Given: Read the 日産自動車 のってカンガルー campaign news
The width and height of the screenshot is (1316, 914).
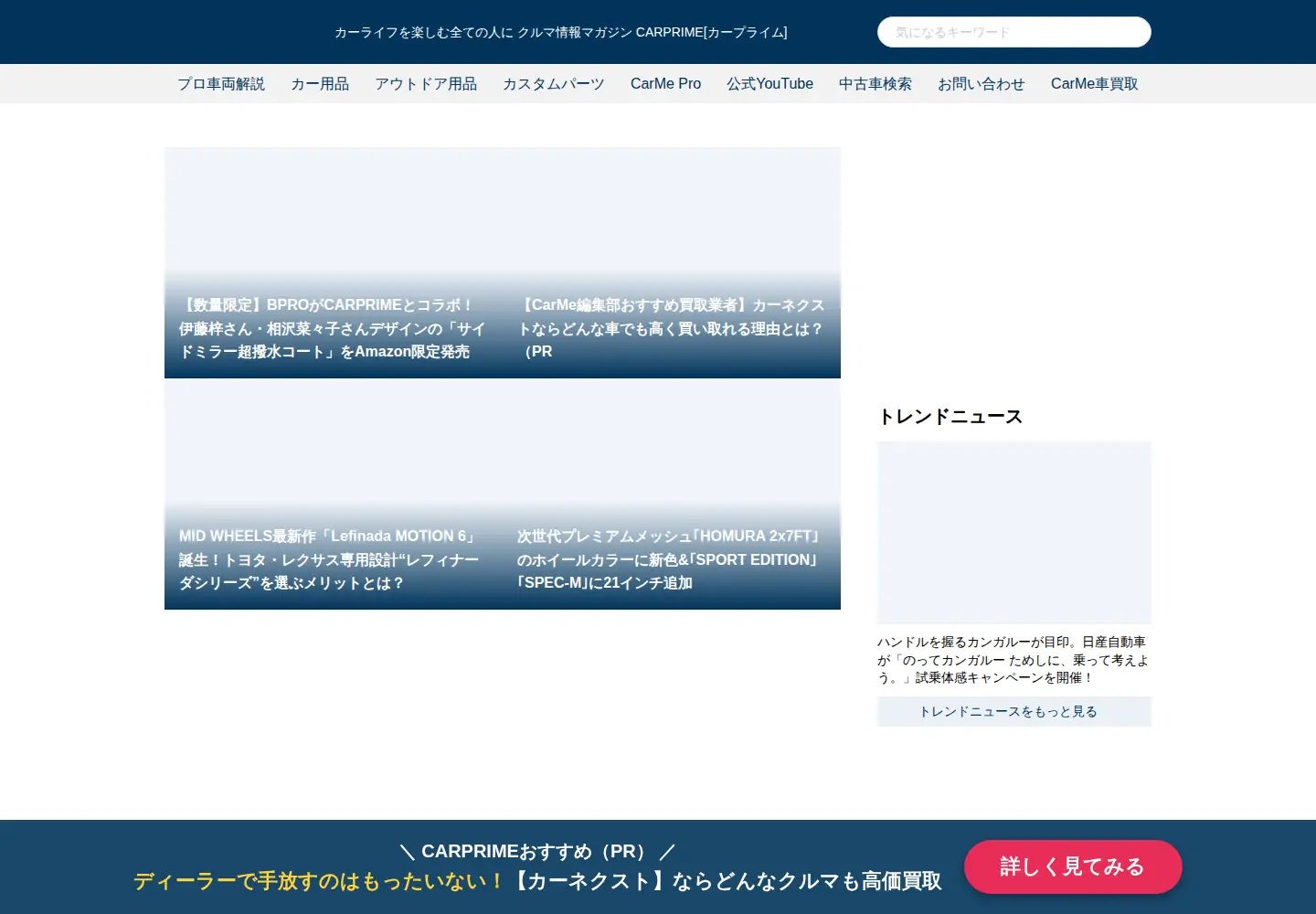Looking at the screenshot, I should [x=1014, y=660].
